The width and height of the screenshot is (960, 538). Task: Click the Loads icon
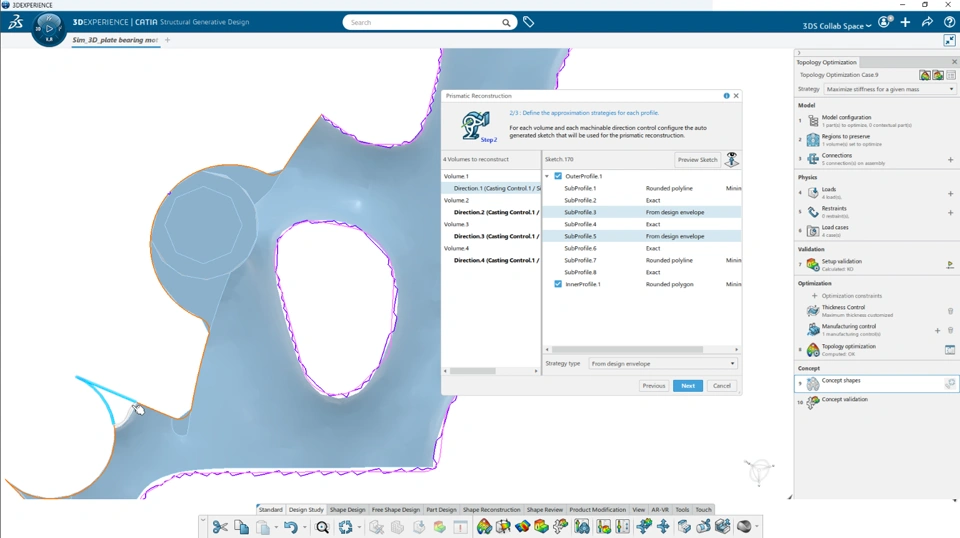[813, 193]
